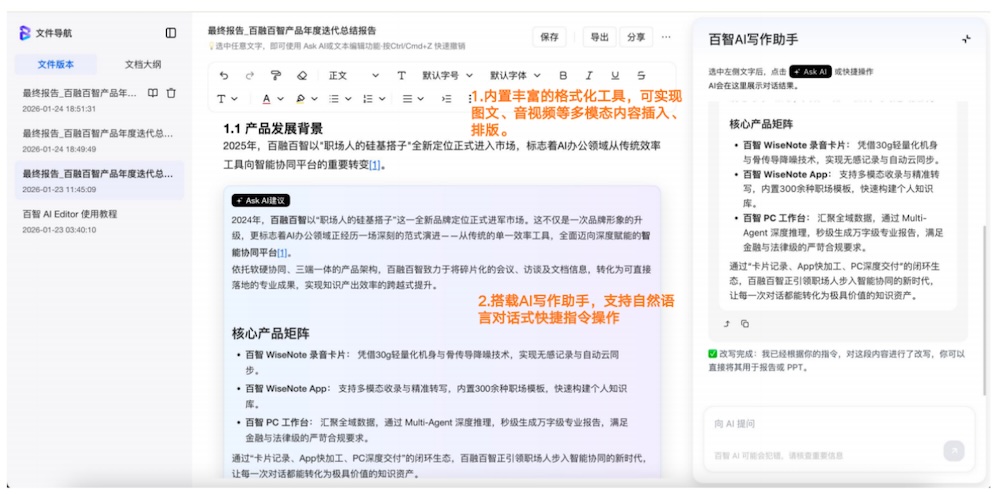Toggle bold formatting
Viewport: 1000px width, 494px height.
point(563,75)
